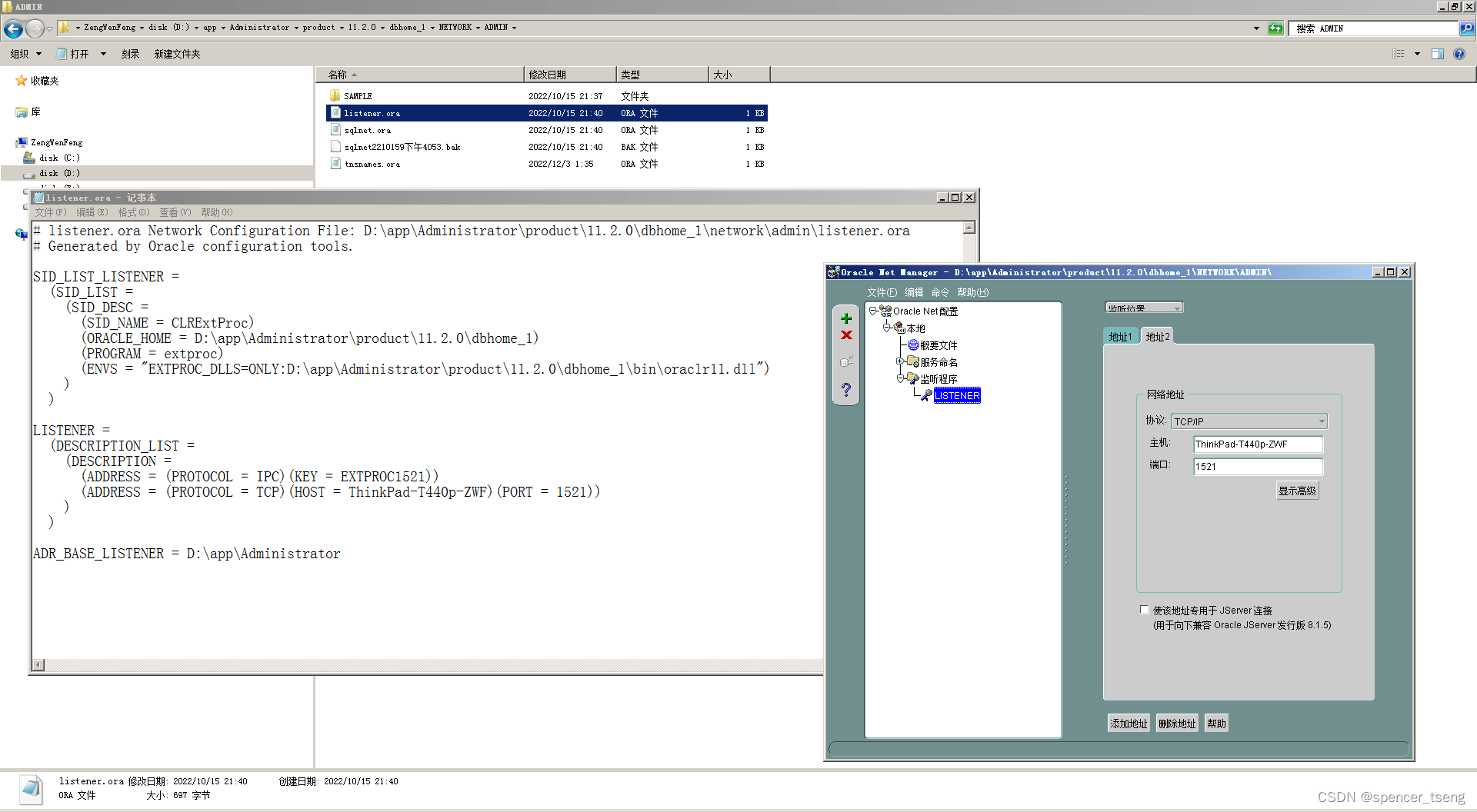Viewport: 1477px width, 812px height.
Task: Click 新建文件夹 in Explorer toolbar
Action: (177, 54)
